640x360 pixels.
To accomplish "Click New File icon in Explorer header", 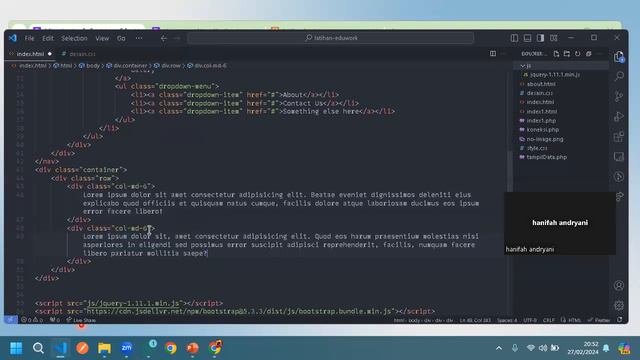I will pyautogui.click(x=556, y=54).
